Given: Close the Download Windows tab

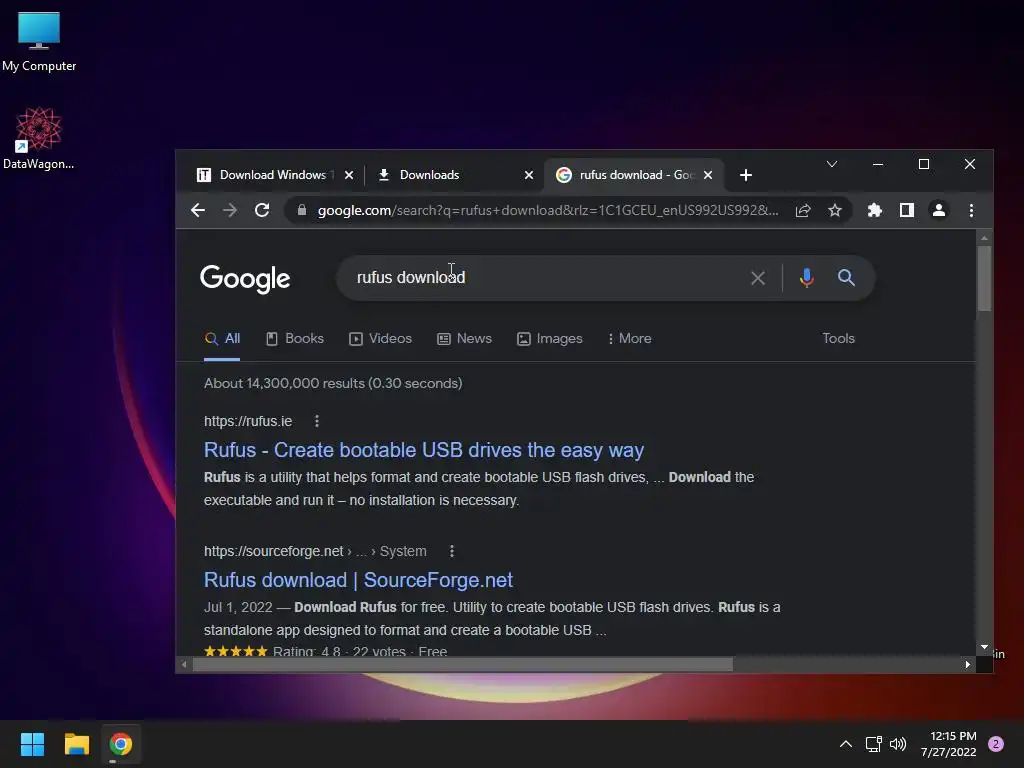Looking at the screenshot, I should point(349,175).
